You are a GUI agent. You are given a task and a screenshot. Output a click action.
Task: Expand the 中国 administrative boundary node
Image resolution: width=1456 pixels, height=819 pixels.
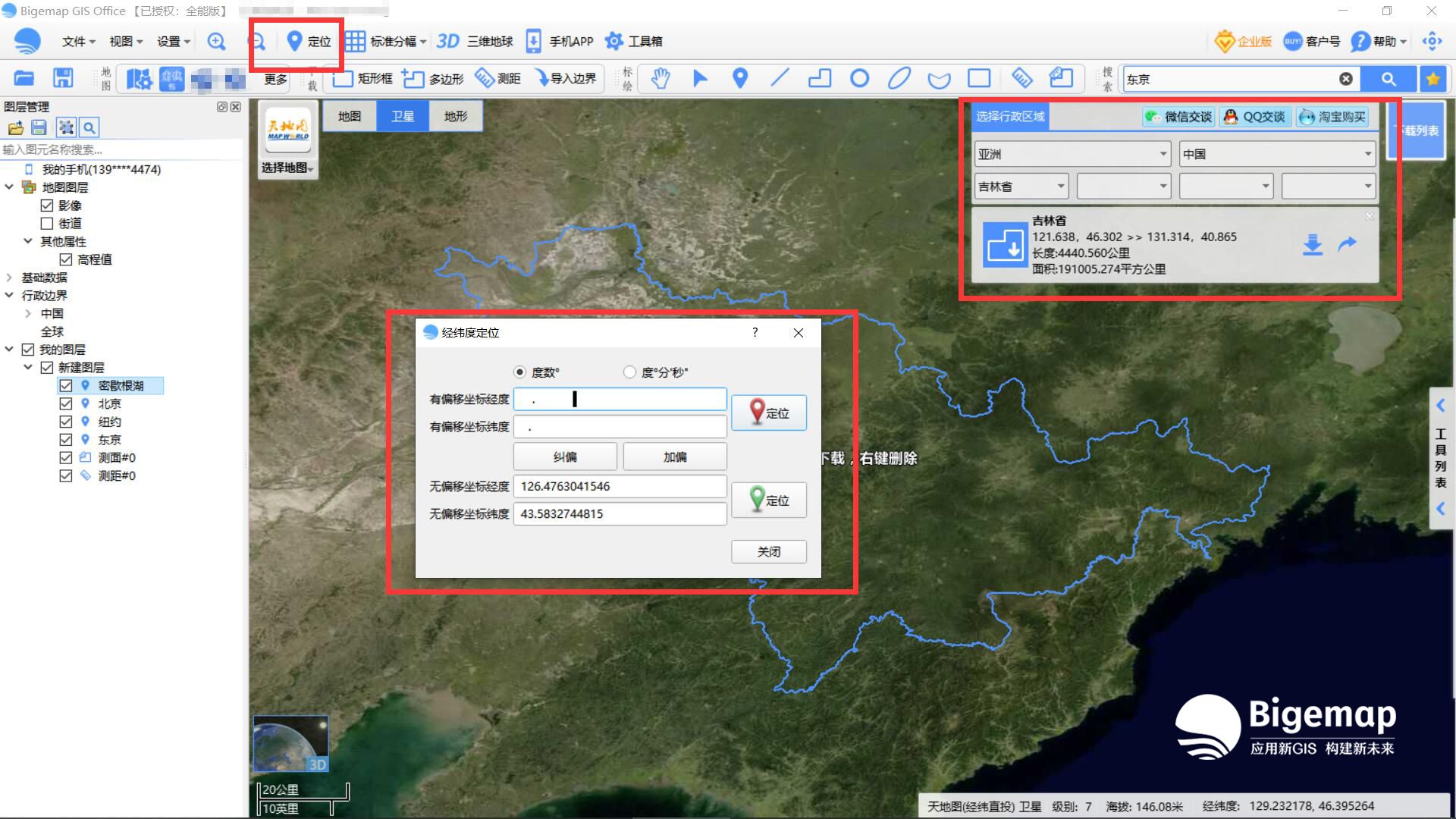pyautogui.click(x=28, y=313)
